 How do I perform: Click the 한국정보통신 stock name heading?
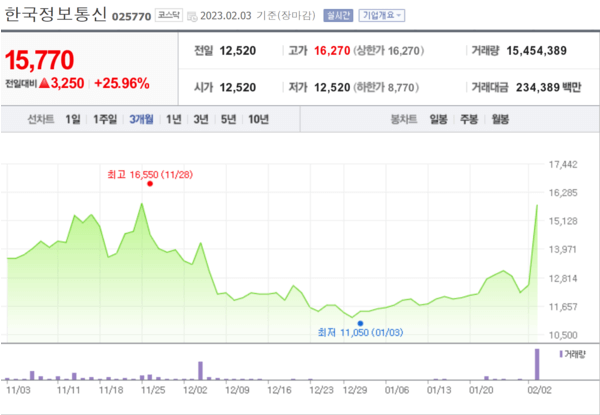pos(55,15)
